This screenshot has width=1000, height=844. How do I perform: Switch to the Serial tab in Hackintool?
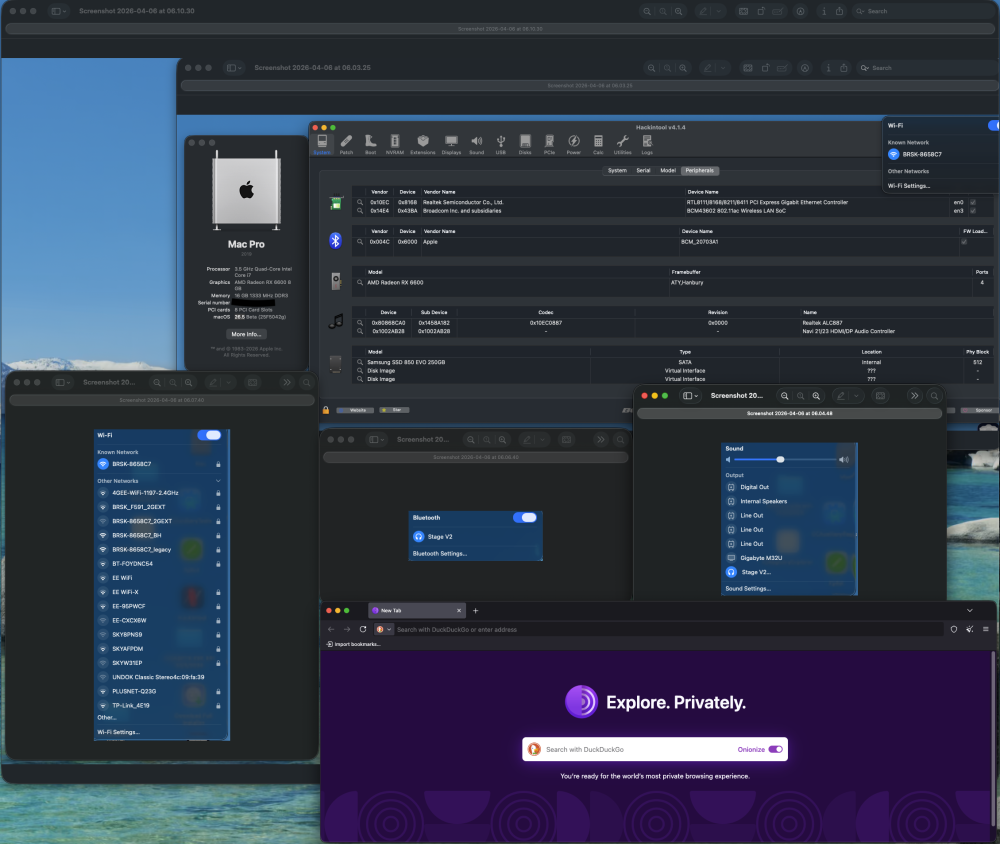(x=643, y=170)
